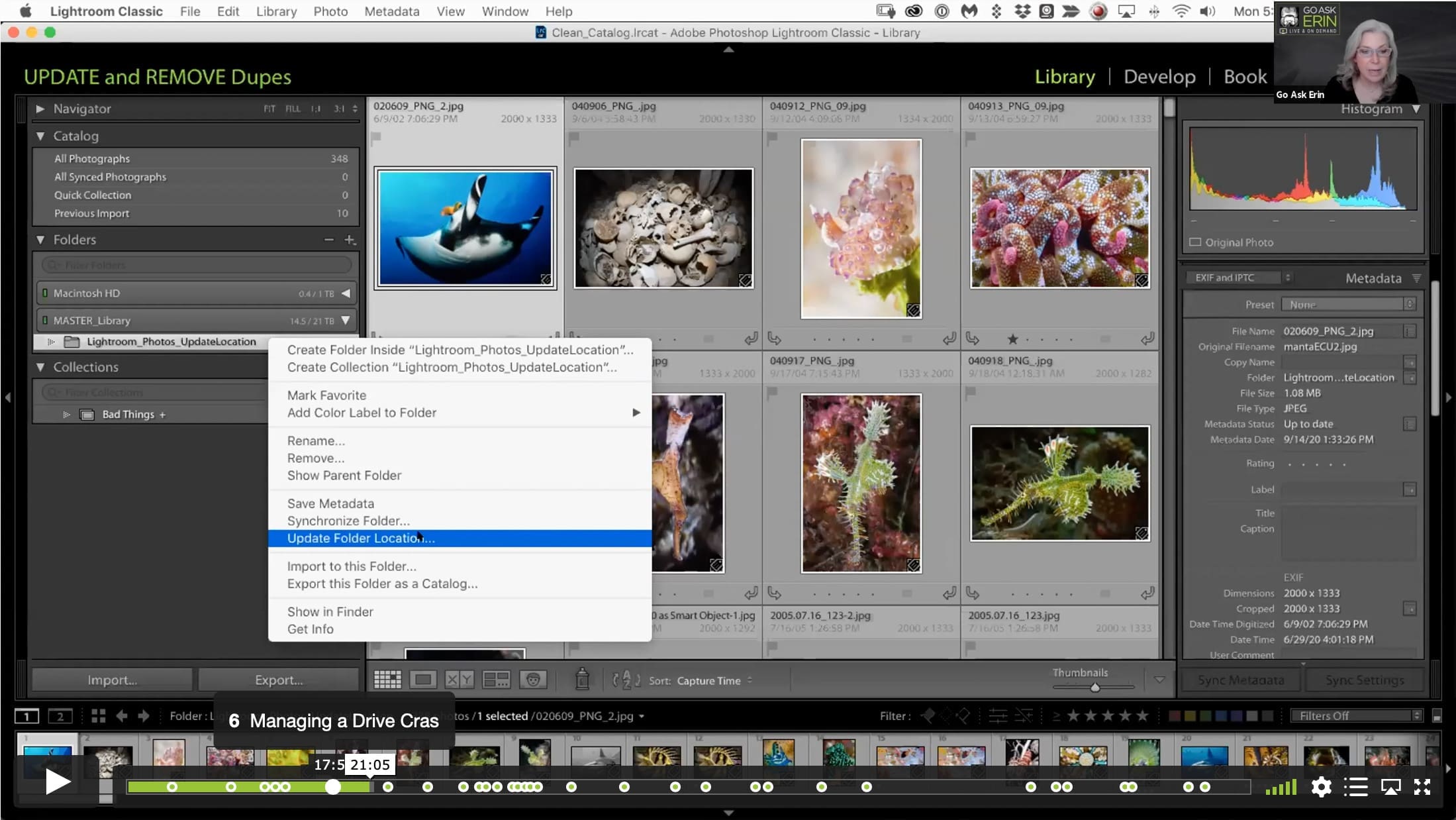The height and width of the screenshot is (820, 1456).
Task: Rotate the 040912_PNG_09.jpg thumbnail clockwise
Action: pos(949,338)
